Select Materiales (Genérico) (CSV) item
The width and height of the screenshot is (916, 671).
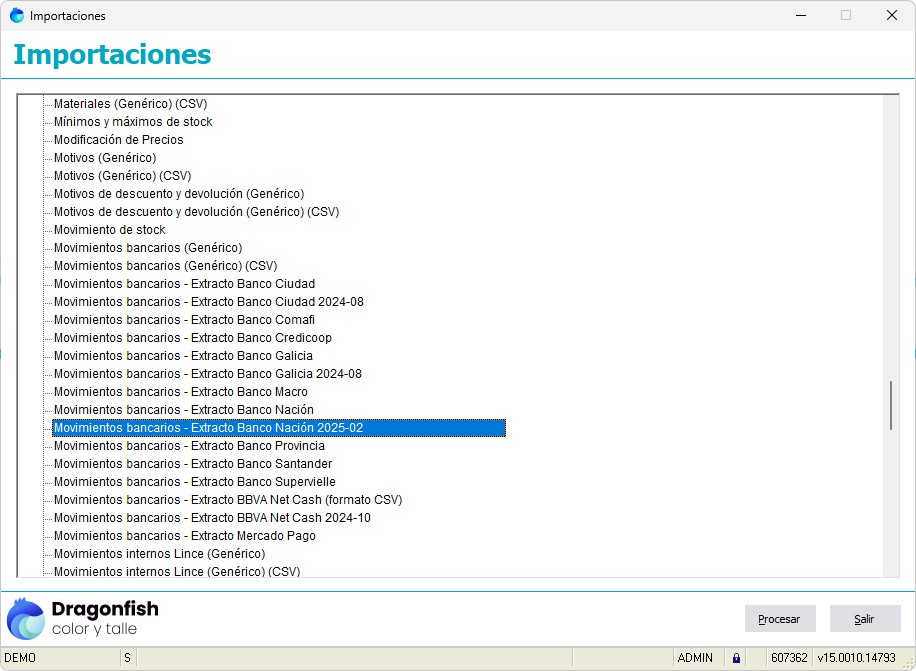(x=130, y=104)
